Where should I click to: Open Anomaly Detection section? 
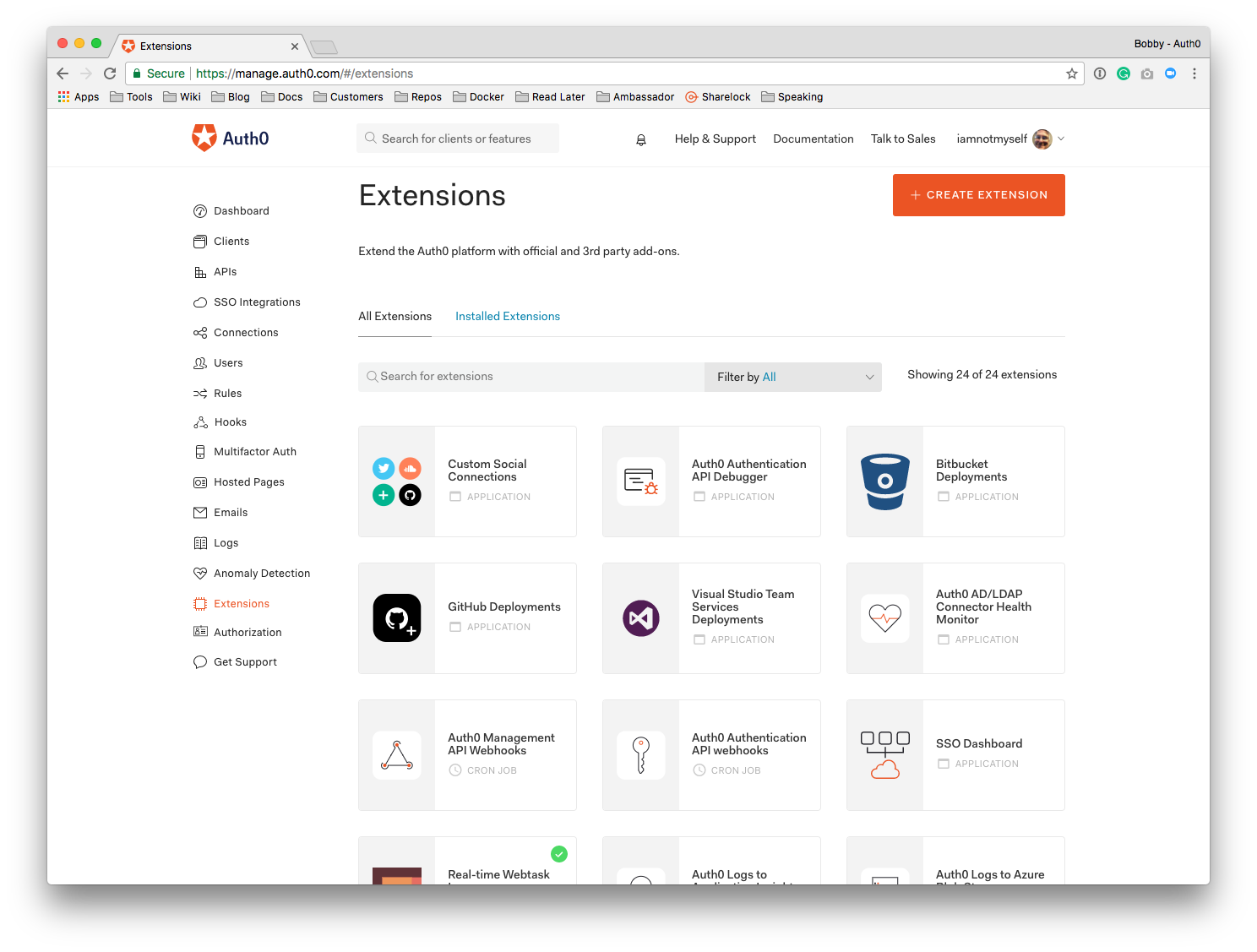pyautogui.click(x=261, y=574)
